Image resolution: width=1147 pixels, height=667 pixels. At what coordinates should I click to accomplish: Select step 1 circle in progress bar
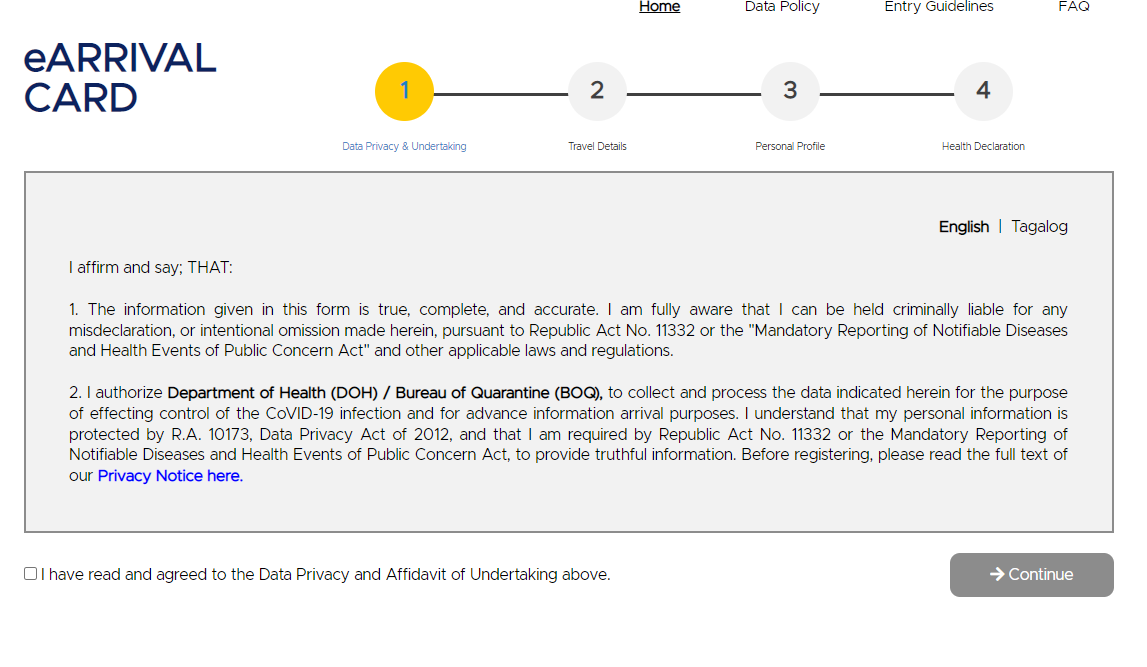click(x=404, y=91)
